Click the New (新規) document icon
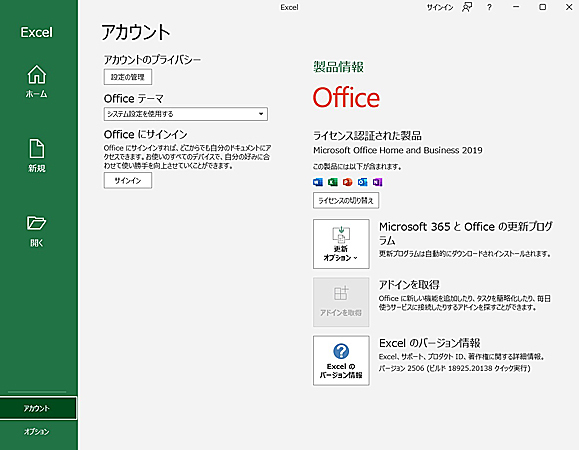 click(37, 148)
